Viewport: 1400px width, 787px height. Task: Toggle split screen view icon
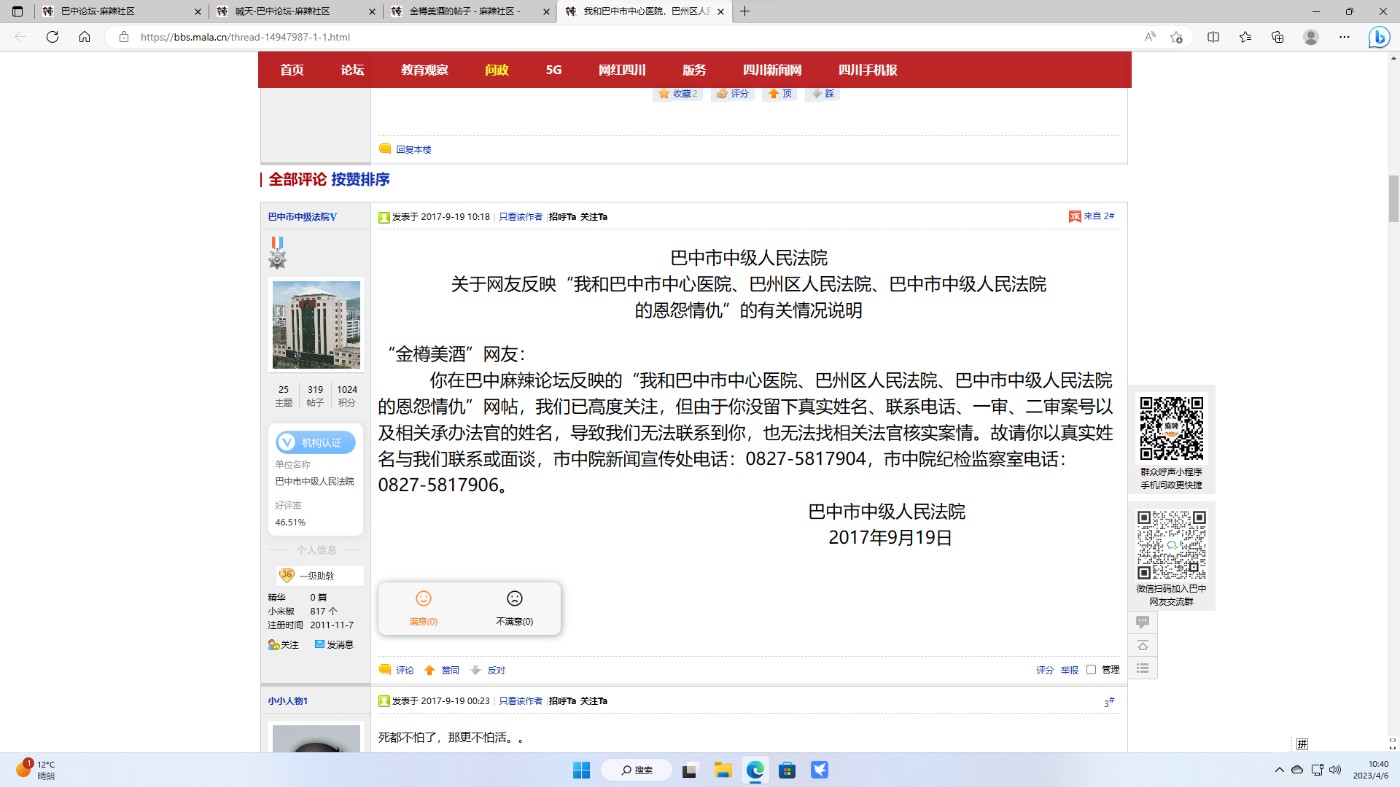pos(1213,37)
